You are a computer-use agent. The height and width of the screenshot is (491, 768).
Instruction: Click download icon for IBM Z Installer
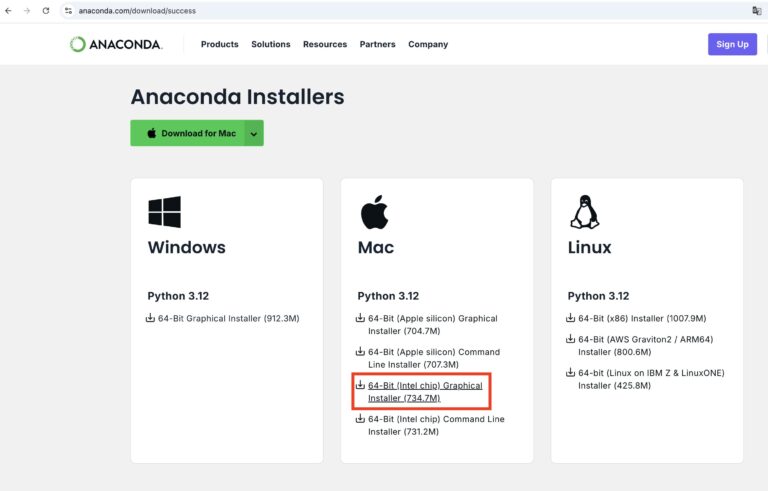point(571,372)
